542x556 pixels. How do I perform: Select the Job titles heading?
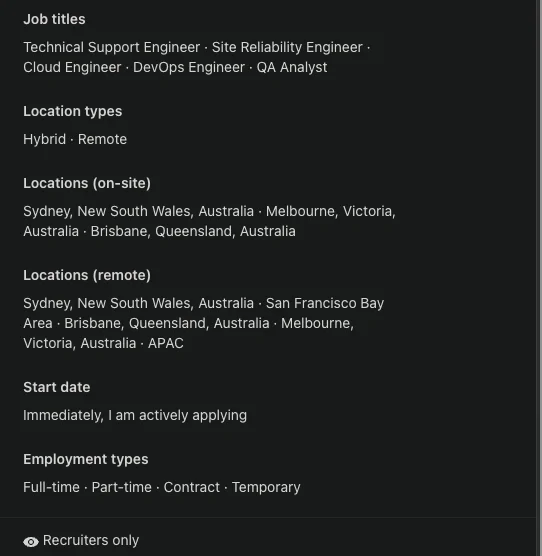[x=54, y=19]
